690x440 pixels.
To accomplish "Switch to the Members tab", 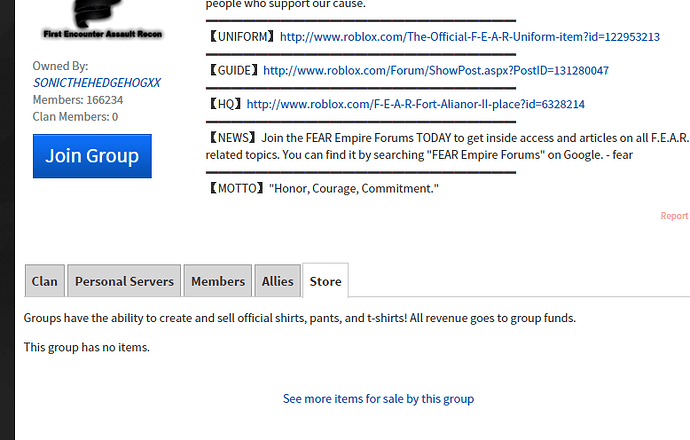I will tap(218, 281).
